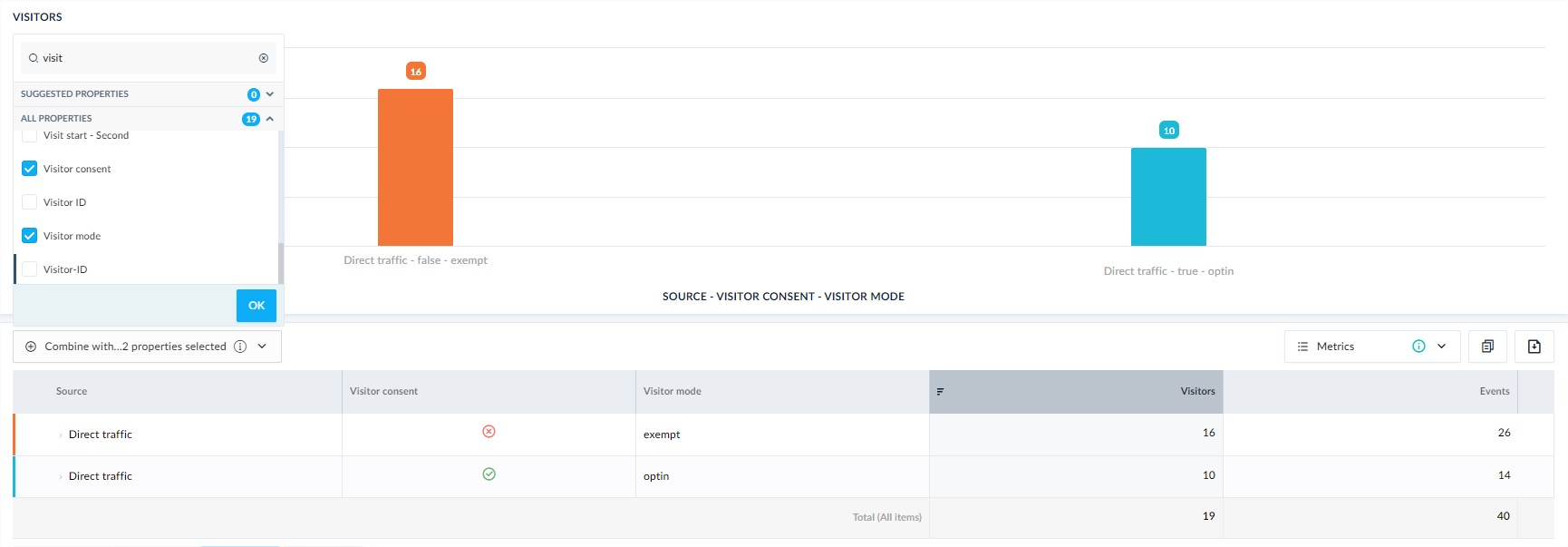
Task: Open the Metrics dropdown
Action: (1441, 347)
